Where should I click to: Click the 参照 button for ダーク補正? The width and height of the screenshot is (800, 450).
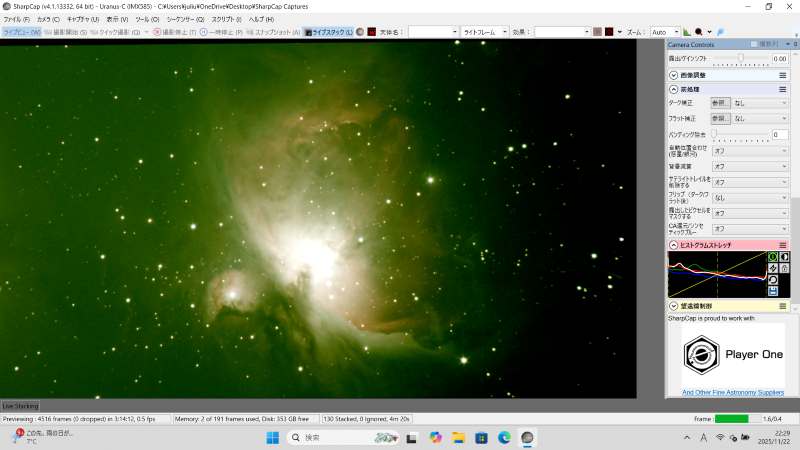tap(720, 103)
